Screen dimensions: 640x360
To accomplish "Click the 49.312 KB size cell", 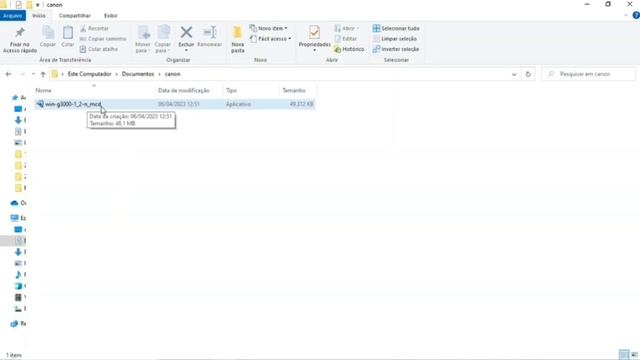I will [x=301, y=104].
